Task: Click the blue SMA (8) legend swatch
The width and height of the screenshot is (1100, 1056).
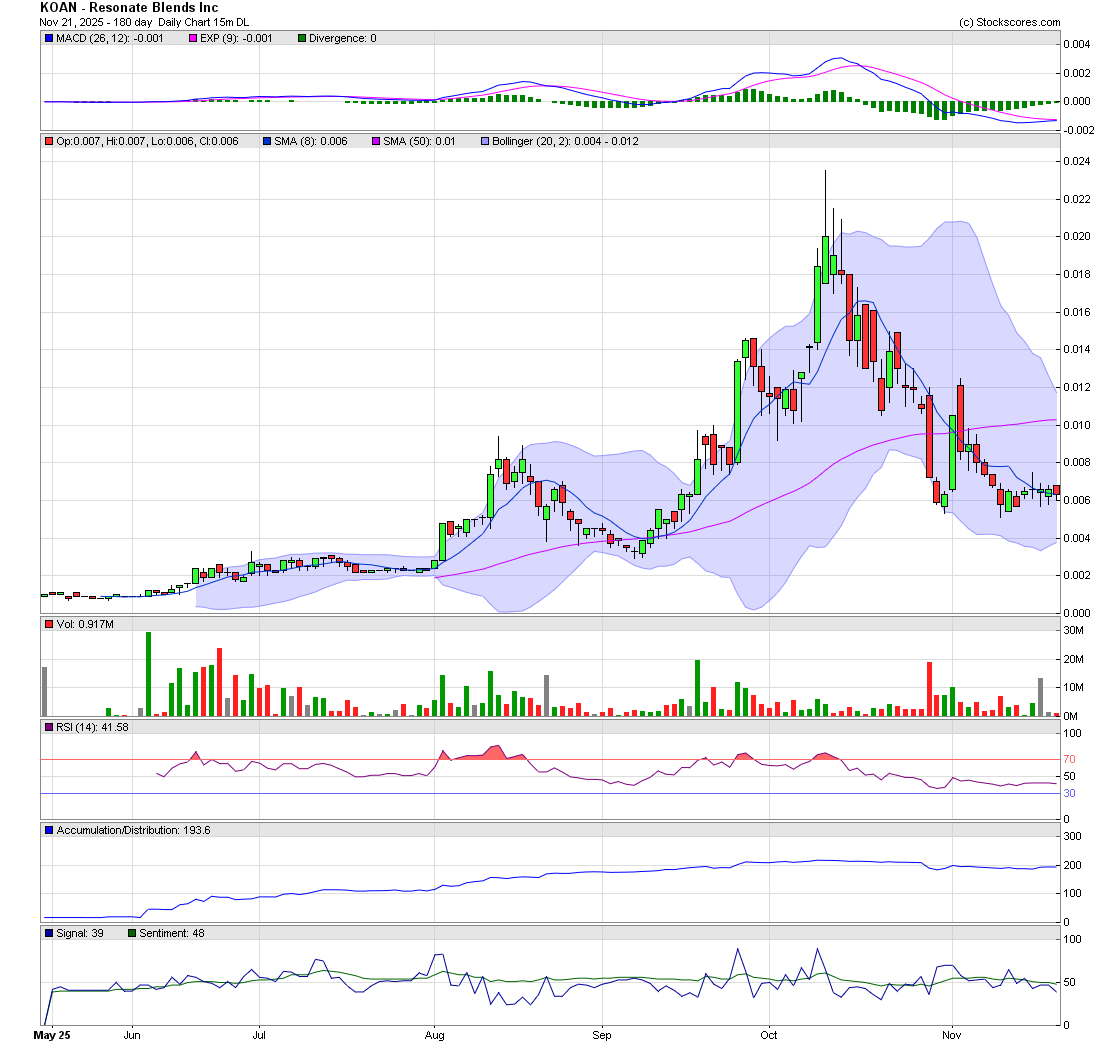Action: 267,142
